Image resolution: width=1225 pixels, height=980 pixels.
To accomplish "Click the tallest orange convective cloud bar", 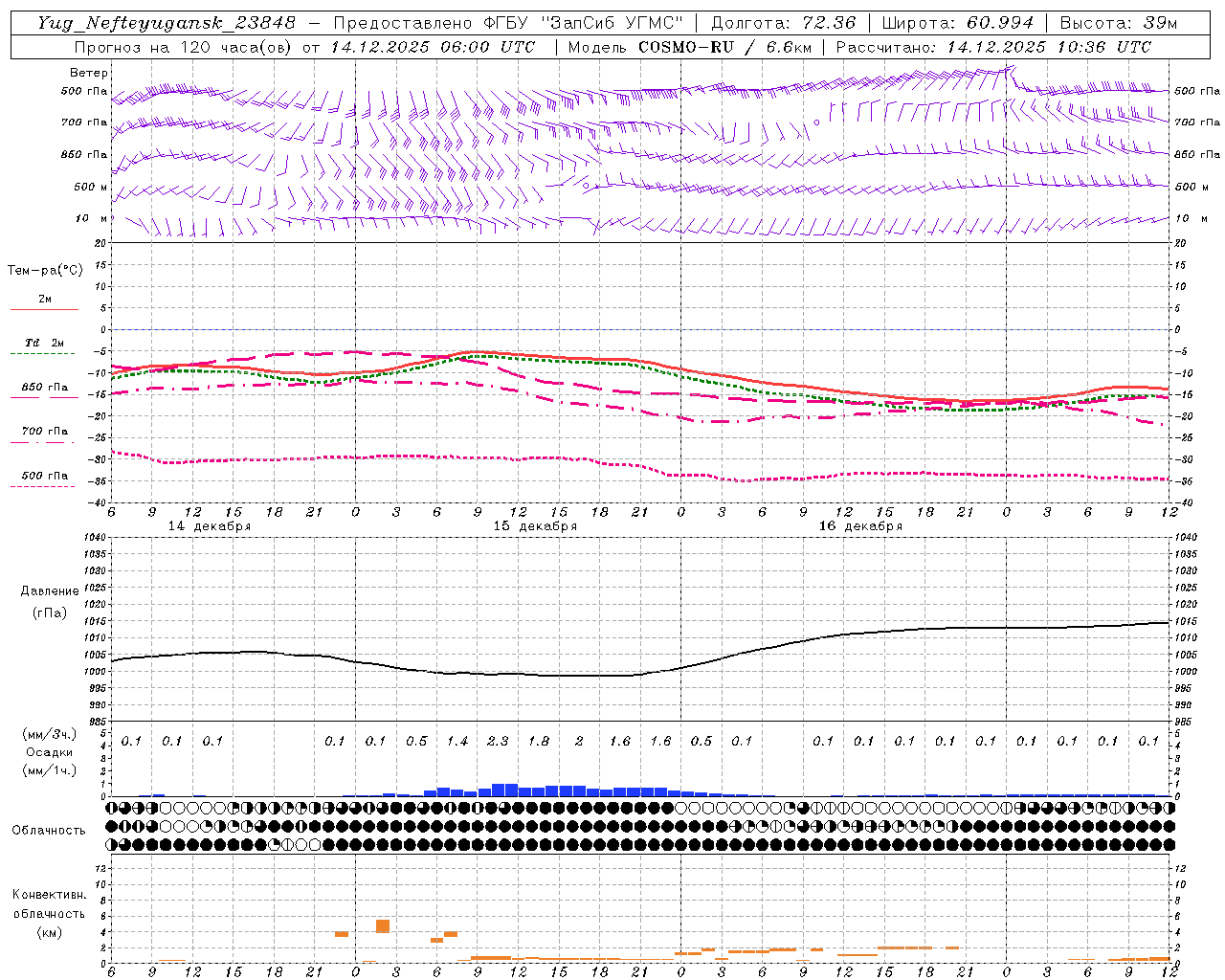I will (383, 926).
